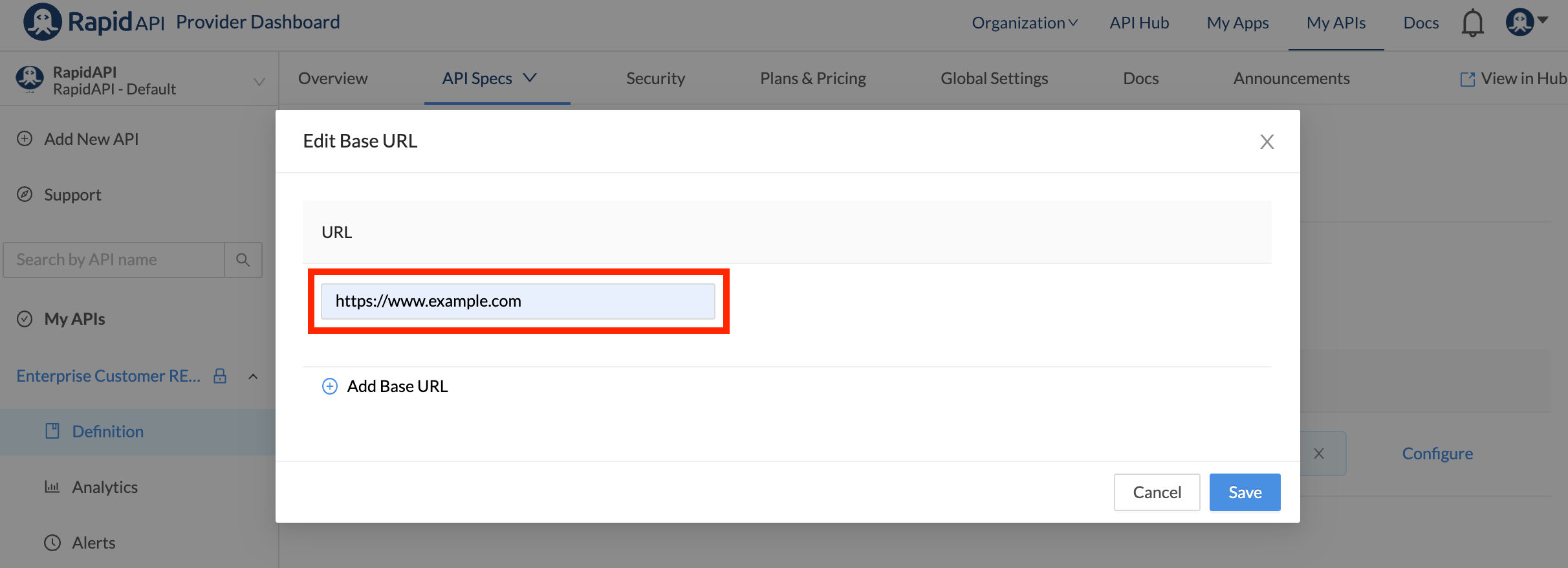Click the Support label in the sidebar
This screenshot has width=1568, height=568.
[x=72, y=195]
